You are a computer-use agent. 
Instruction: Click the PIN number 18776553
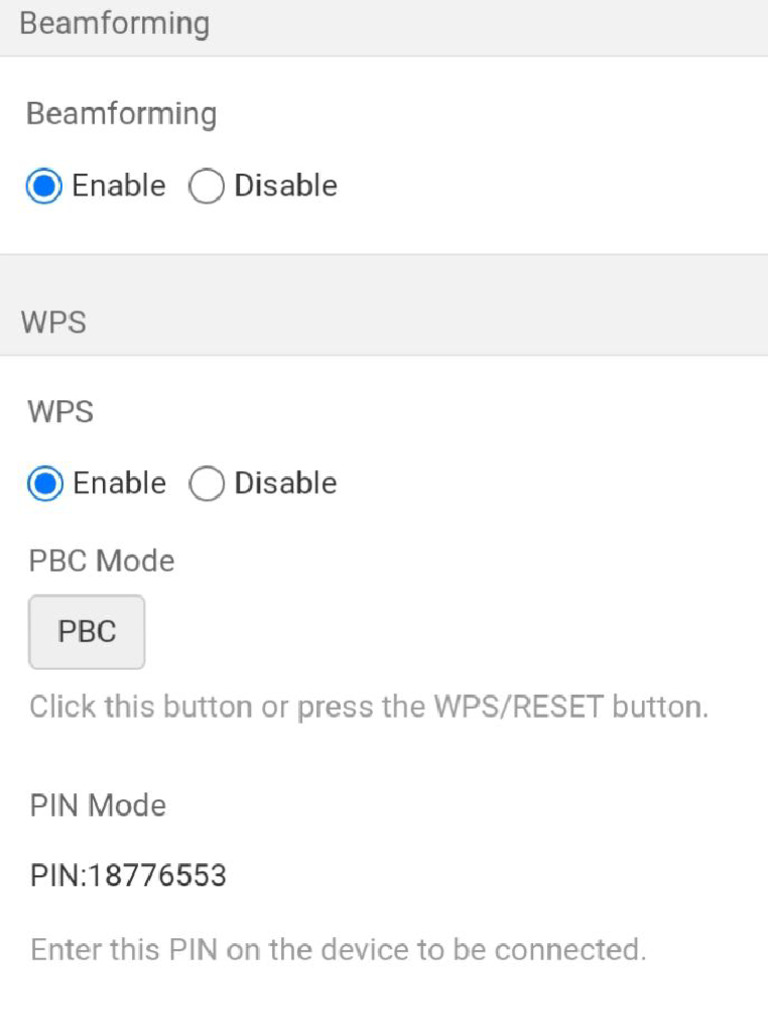tap(156, 877)
